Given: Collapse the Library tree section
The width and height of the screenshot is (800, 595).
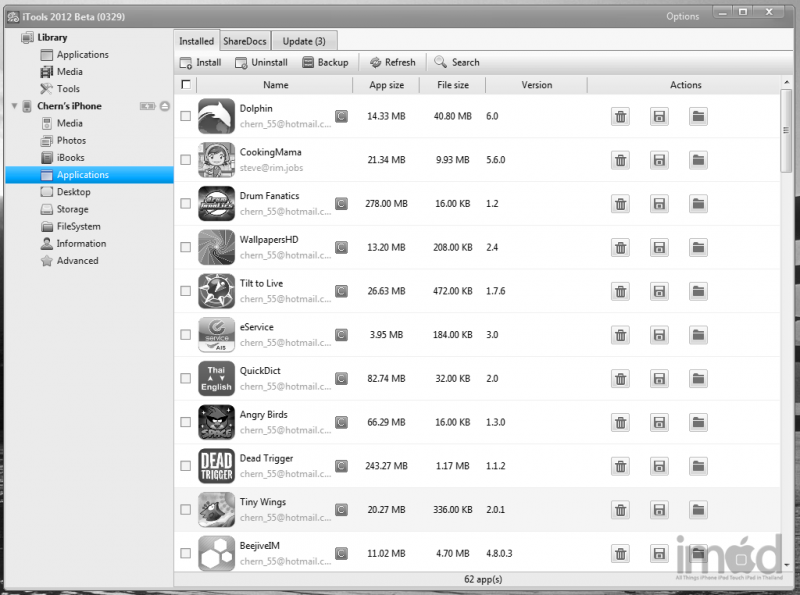Looking at the screenshot, I should click(x=14, y=38).
